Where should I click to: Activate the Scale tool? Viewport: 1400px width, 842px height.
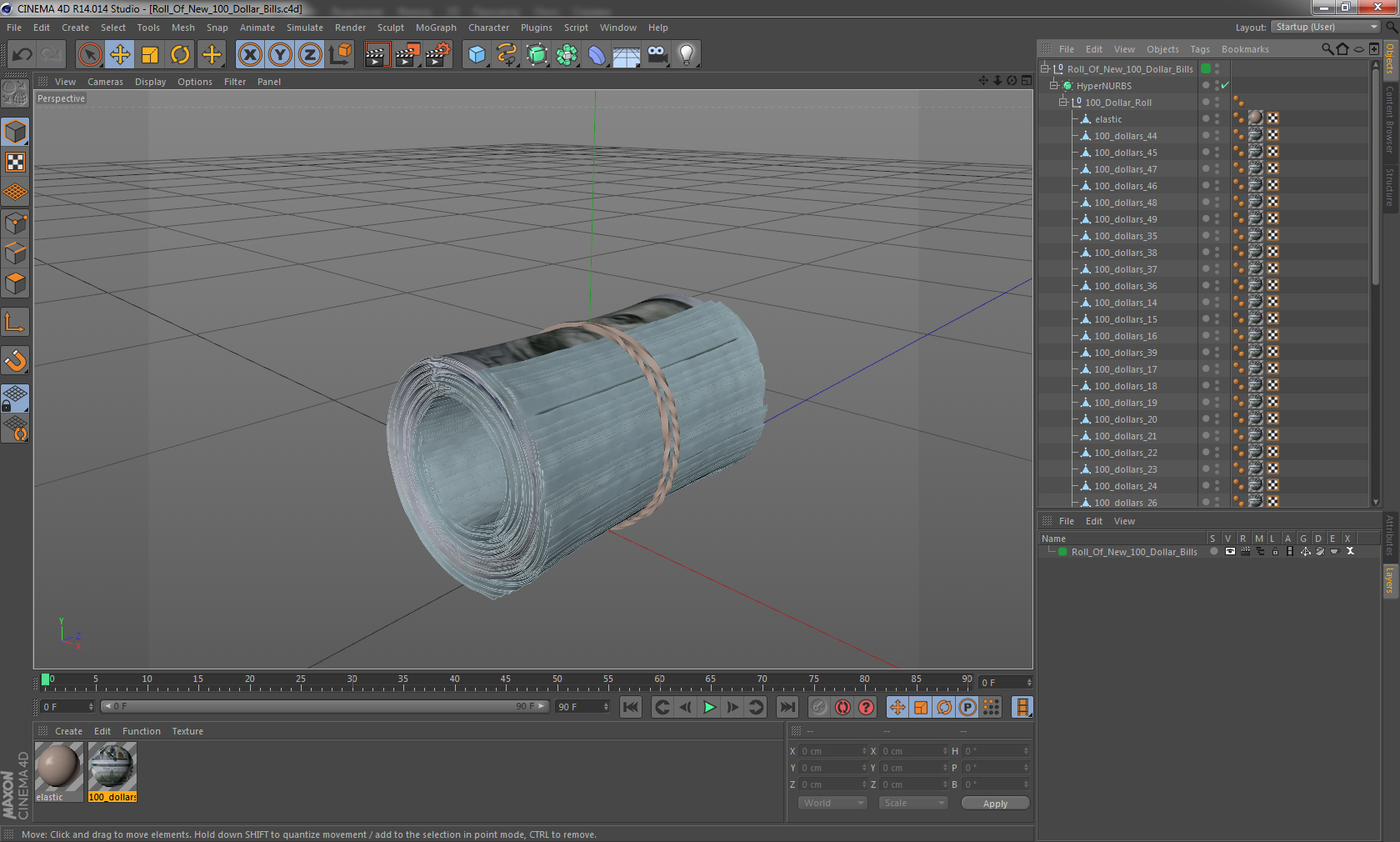click(x=150, y=55)
